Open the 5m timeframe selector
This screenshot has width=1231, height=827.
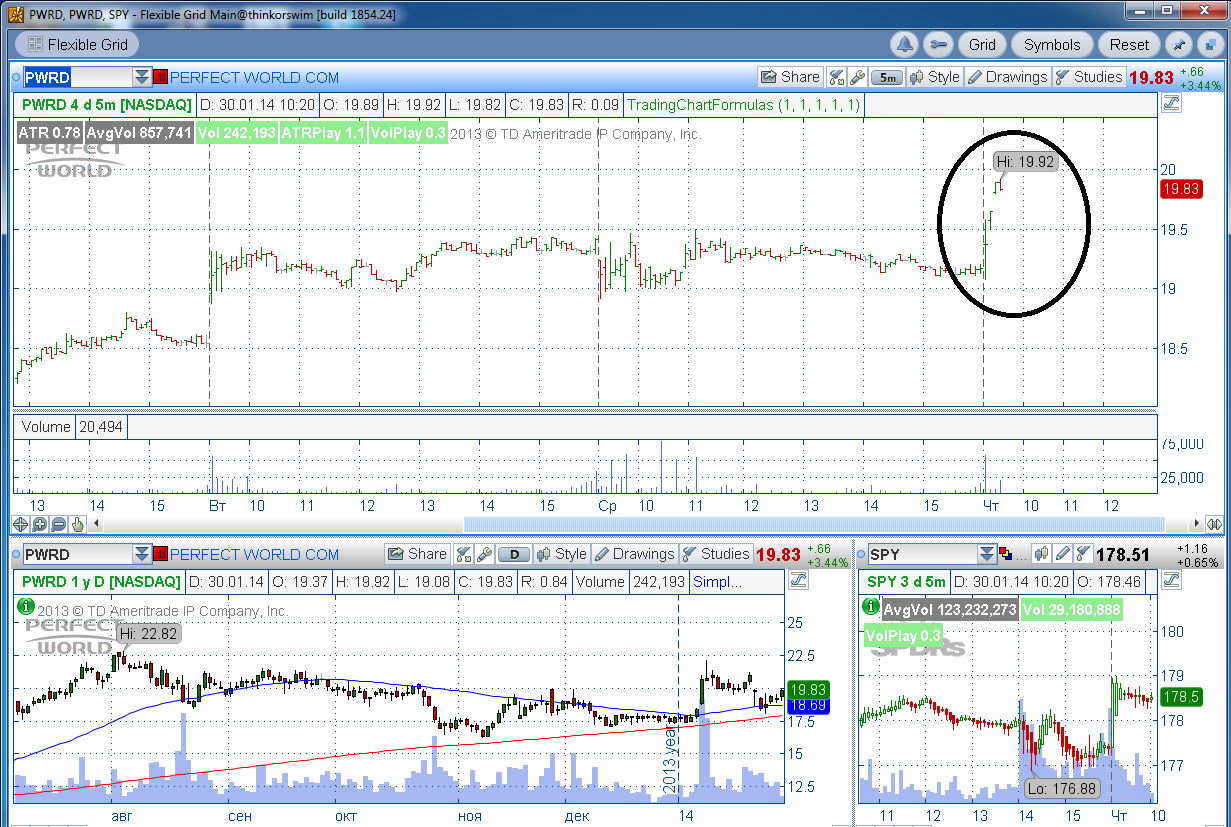[x=887, y=77]
